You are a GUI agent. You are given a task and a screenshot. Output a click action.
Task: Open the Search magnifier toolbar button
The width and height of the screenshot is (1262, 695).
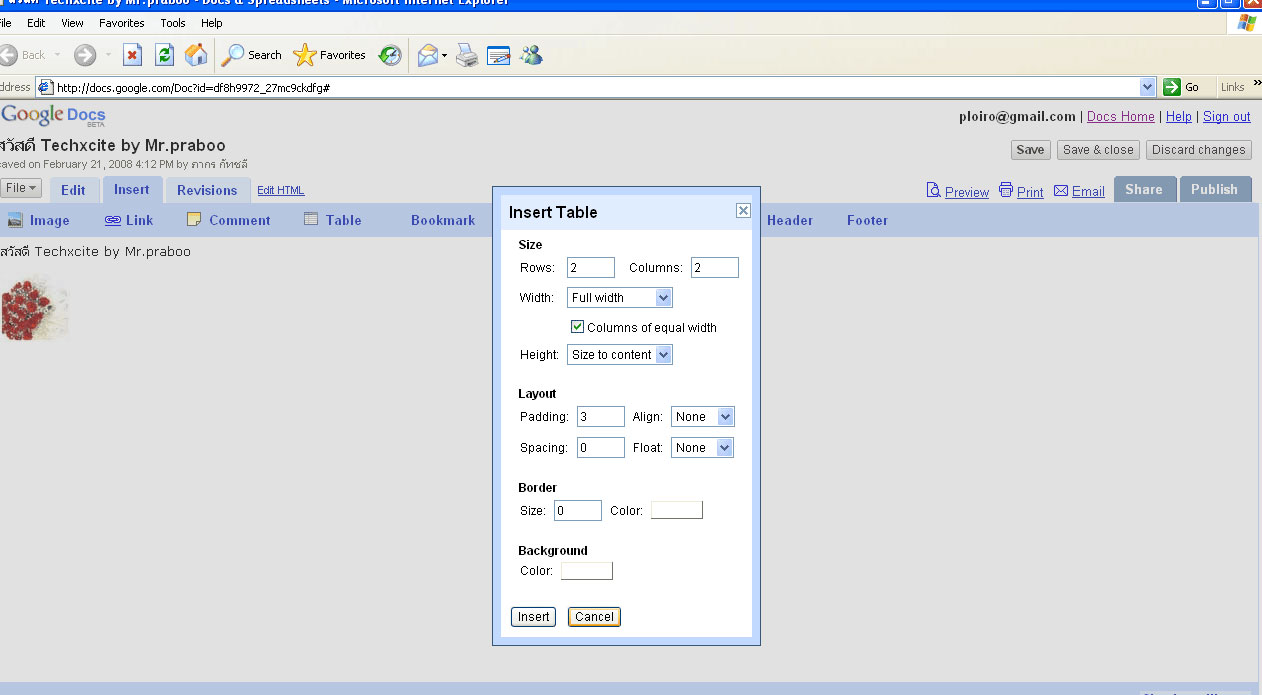coord(252,55)
